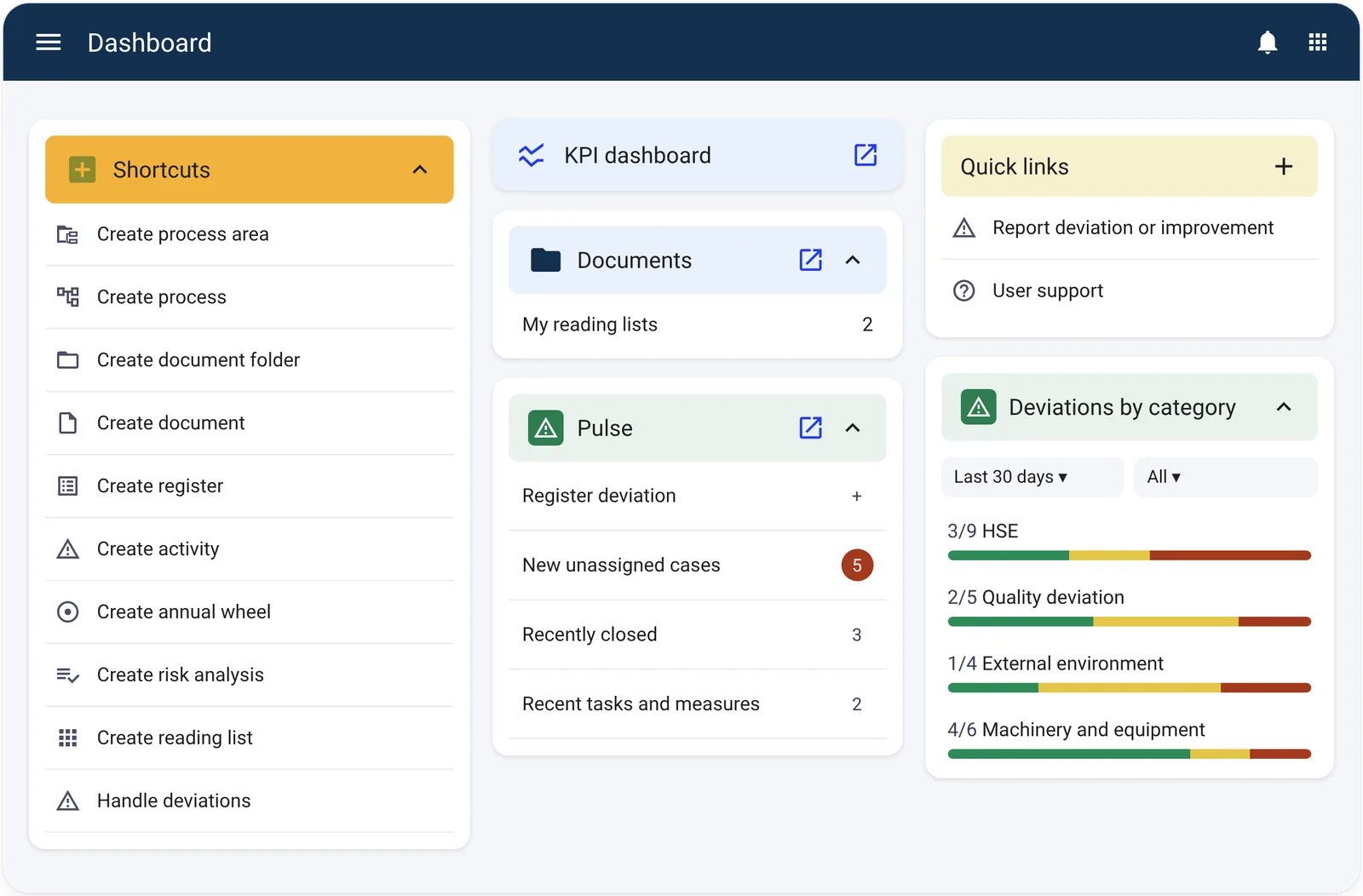
Task: Click the Create annual wheel circle icon
Action: coord(67,612)
